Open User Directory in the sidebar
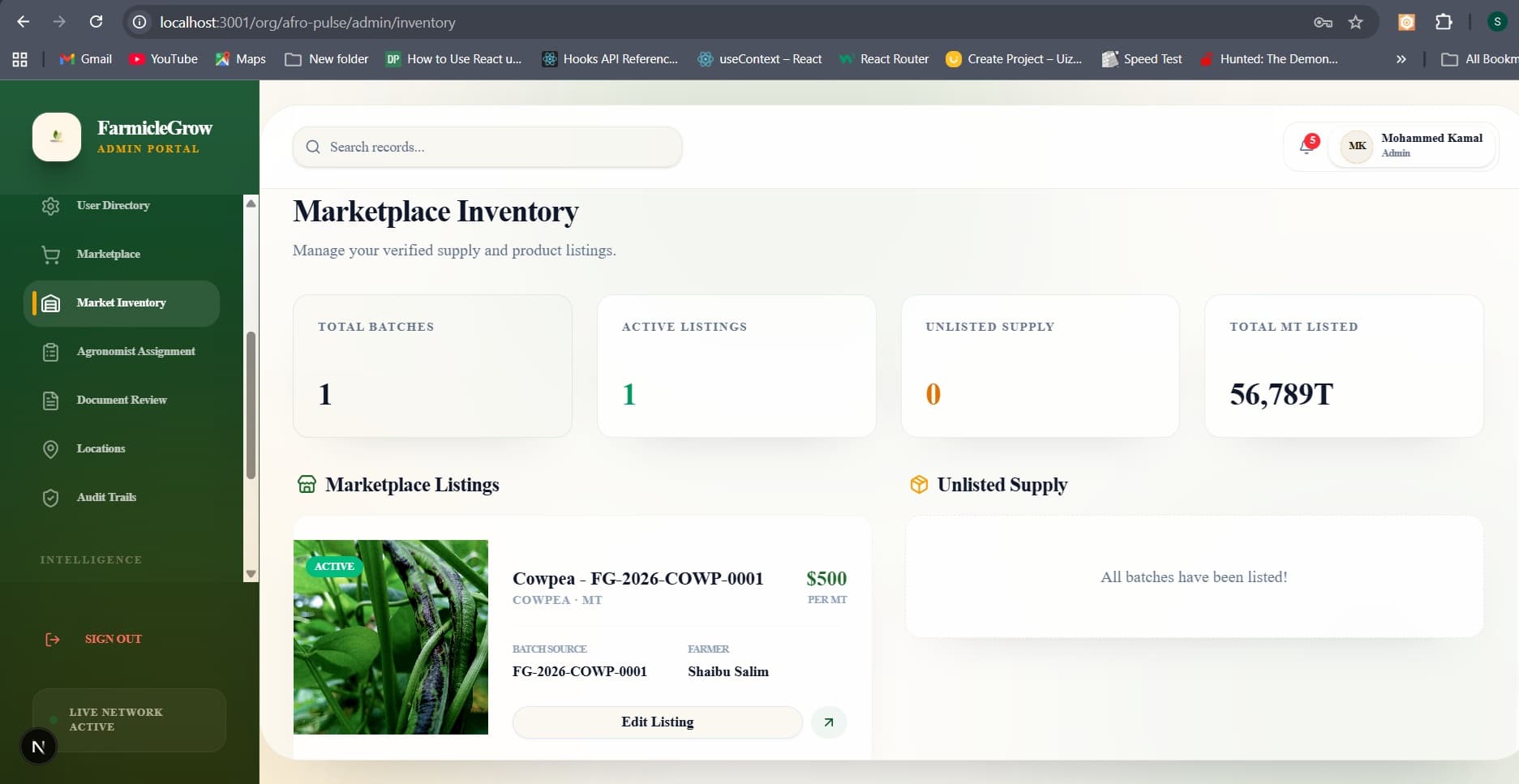The image size is (1519, 784). pyautogui.click(x=122, y=206)
